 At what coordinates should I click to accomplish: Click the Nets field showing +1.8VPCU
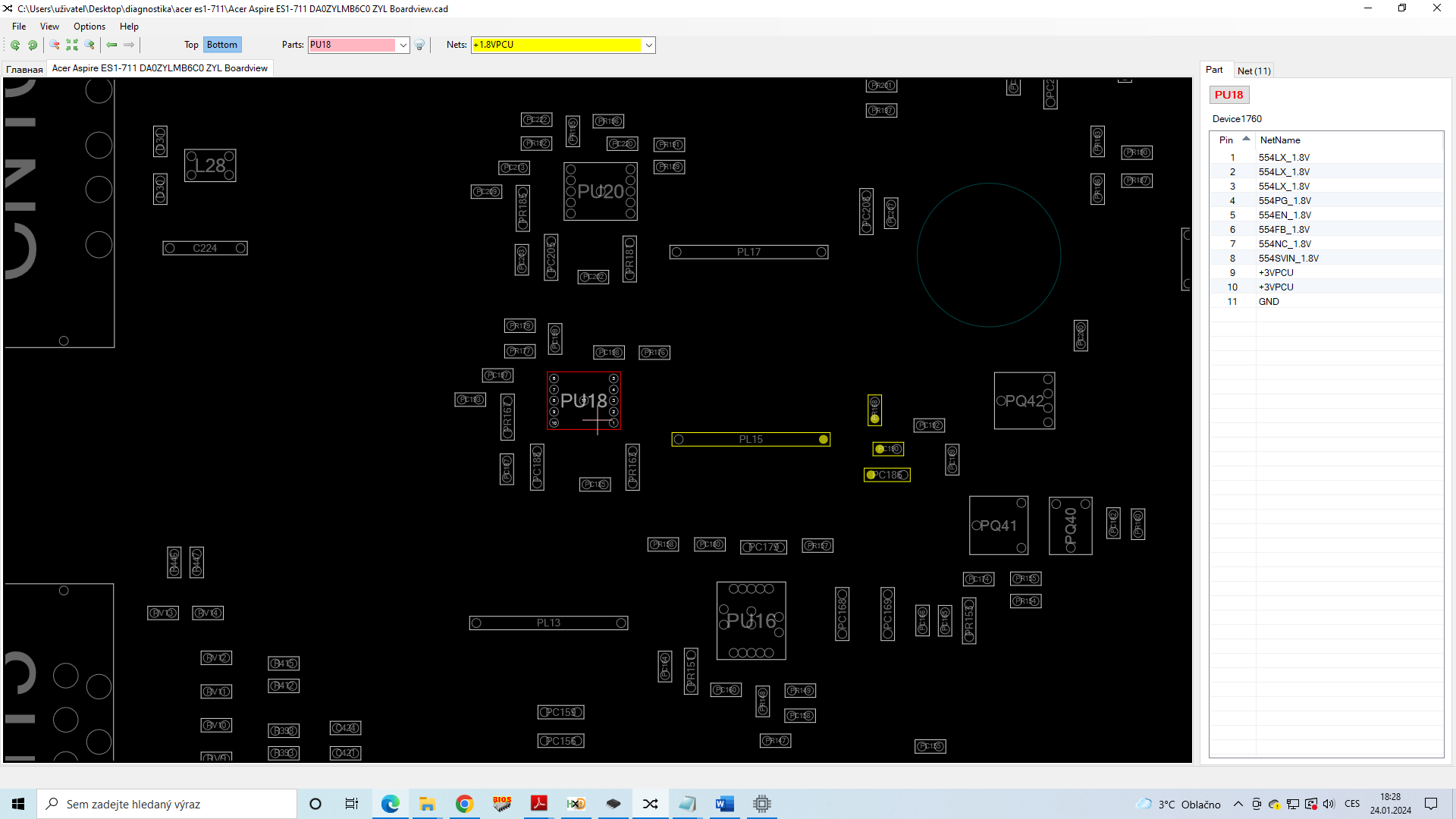pyautogui.click(x=557, y=45)
